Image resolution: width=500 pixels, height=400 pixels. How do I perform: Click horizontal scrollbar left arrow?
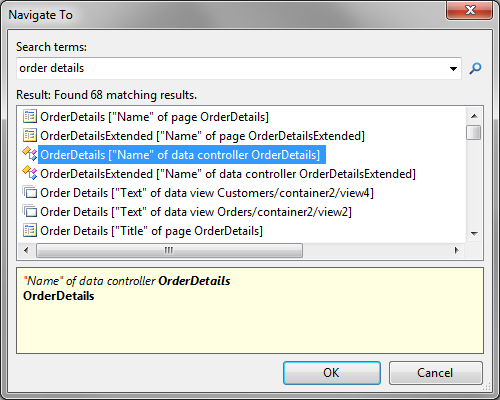click(26, 250)
